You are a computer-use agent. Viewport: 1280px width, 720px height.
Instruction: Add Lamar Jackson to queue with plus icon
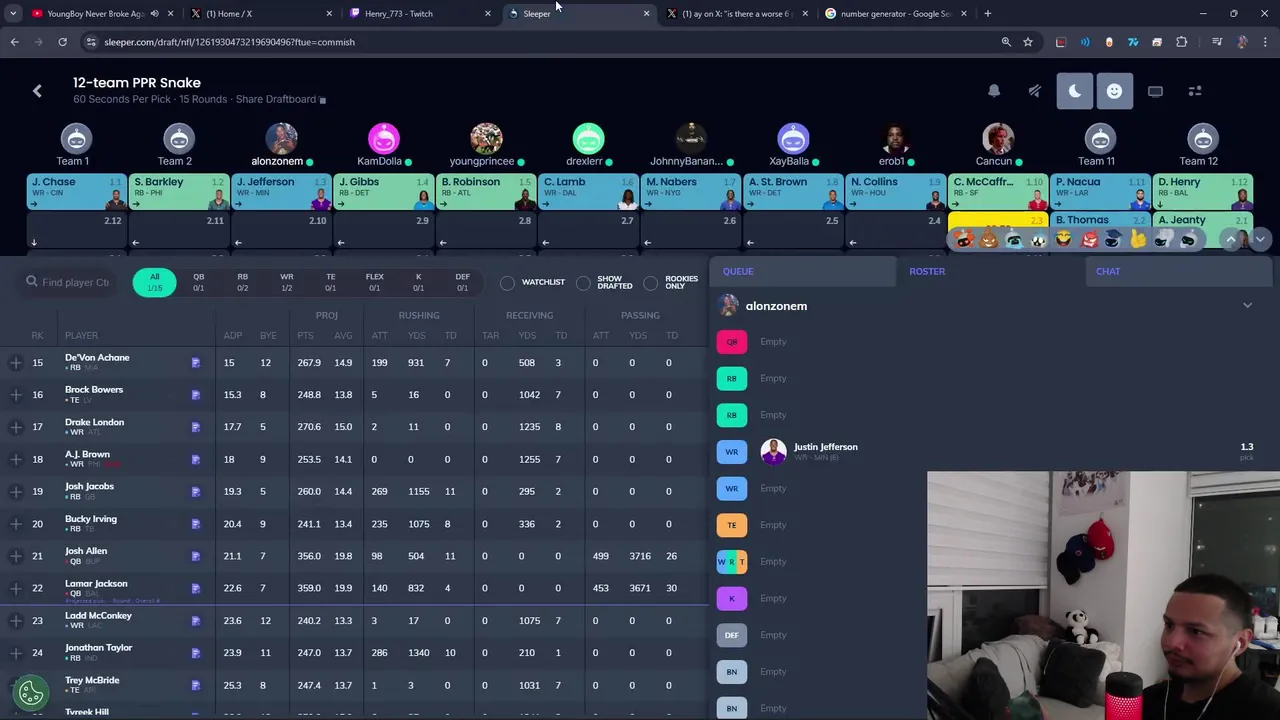click(15, 588)
